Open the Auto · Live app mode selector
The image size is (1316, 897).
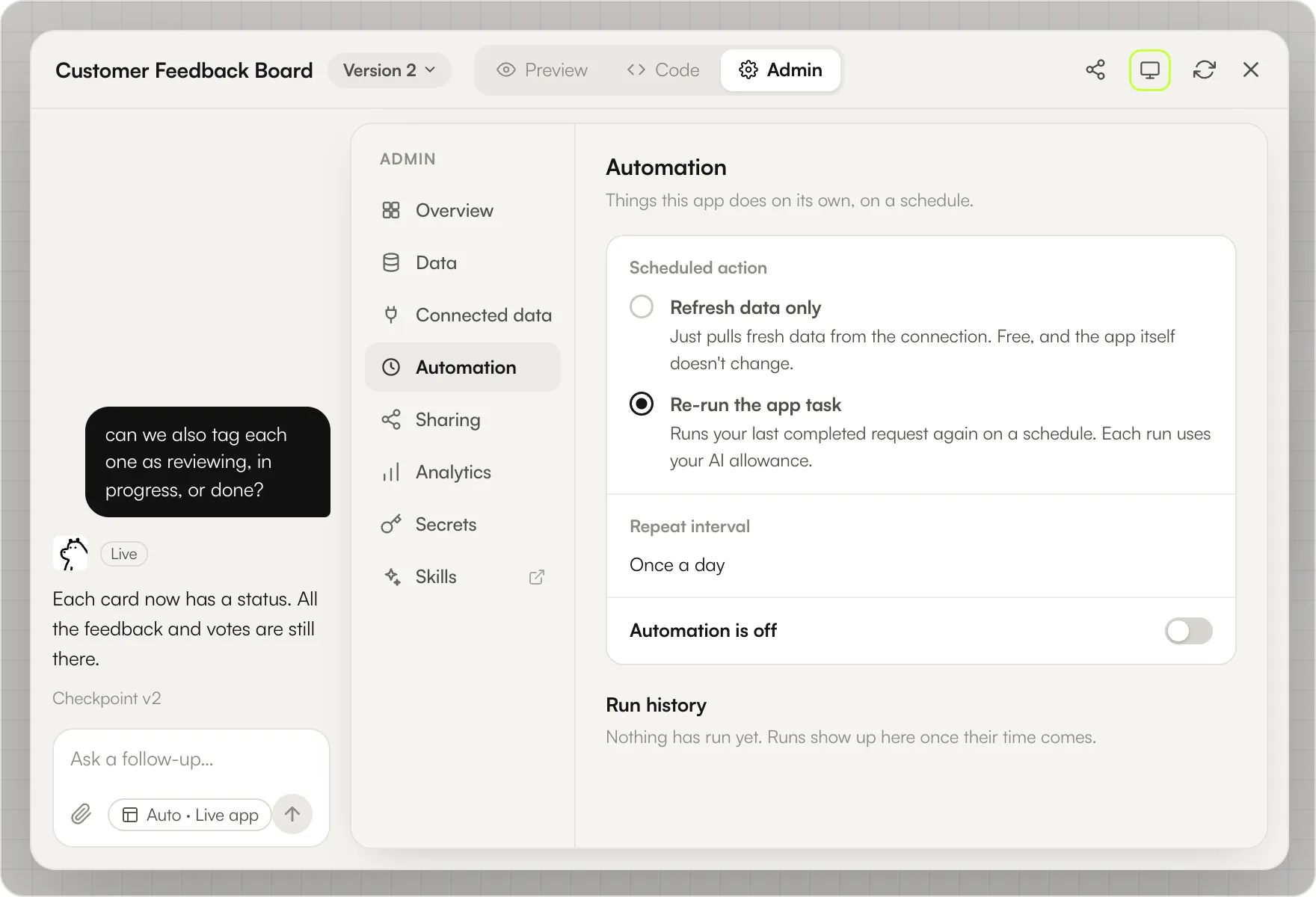190,815
